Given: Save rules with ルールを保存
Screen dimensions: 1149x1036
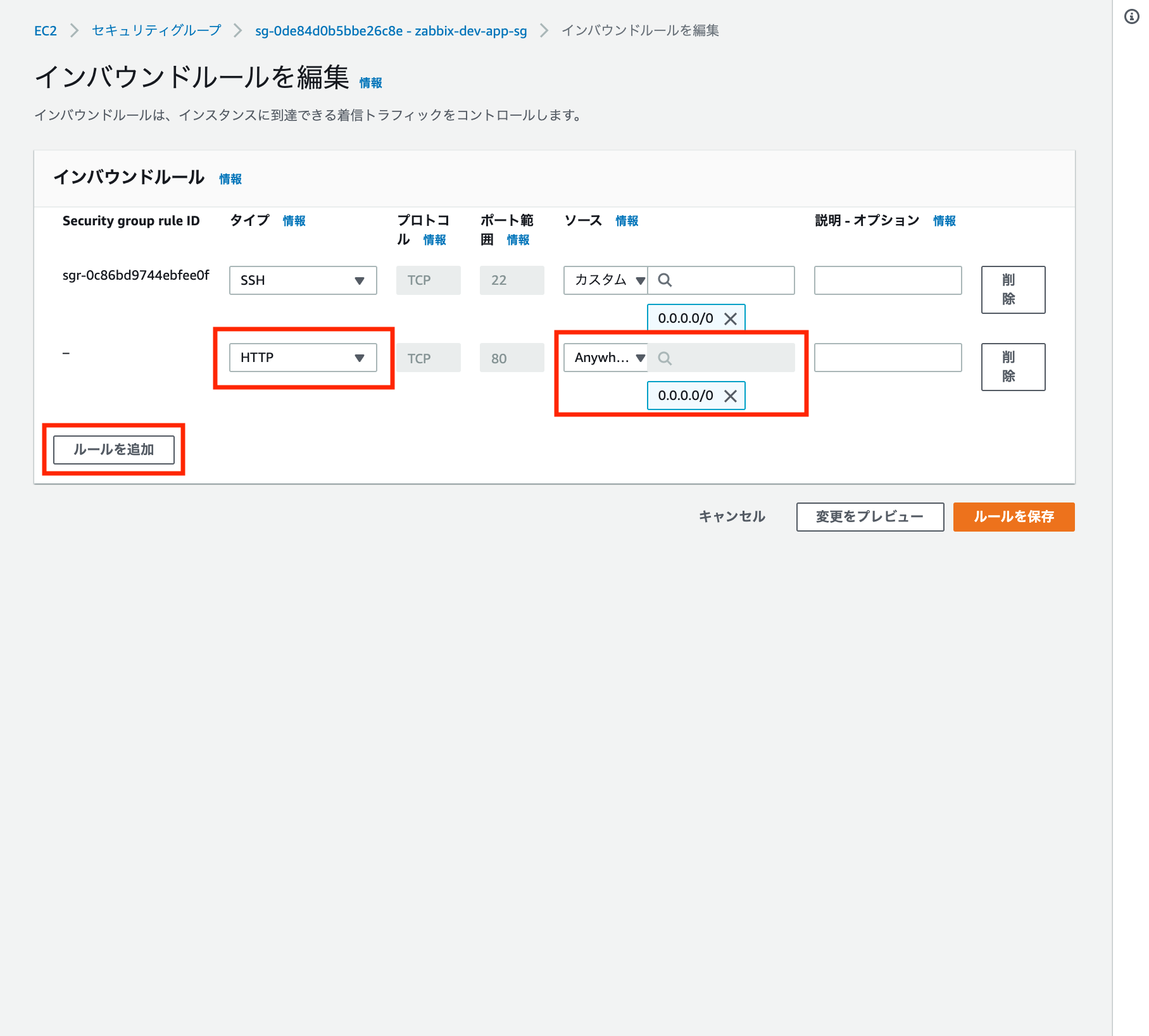Looking at the screenshot, I should (x=1013, y=517).
